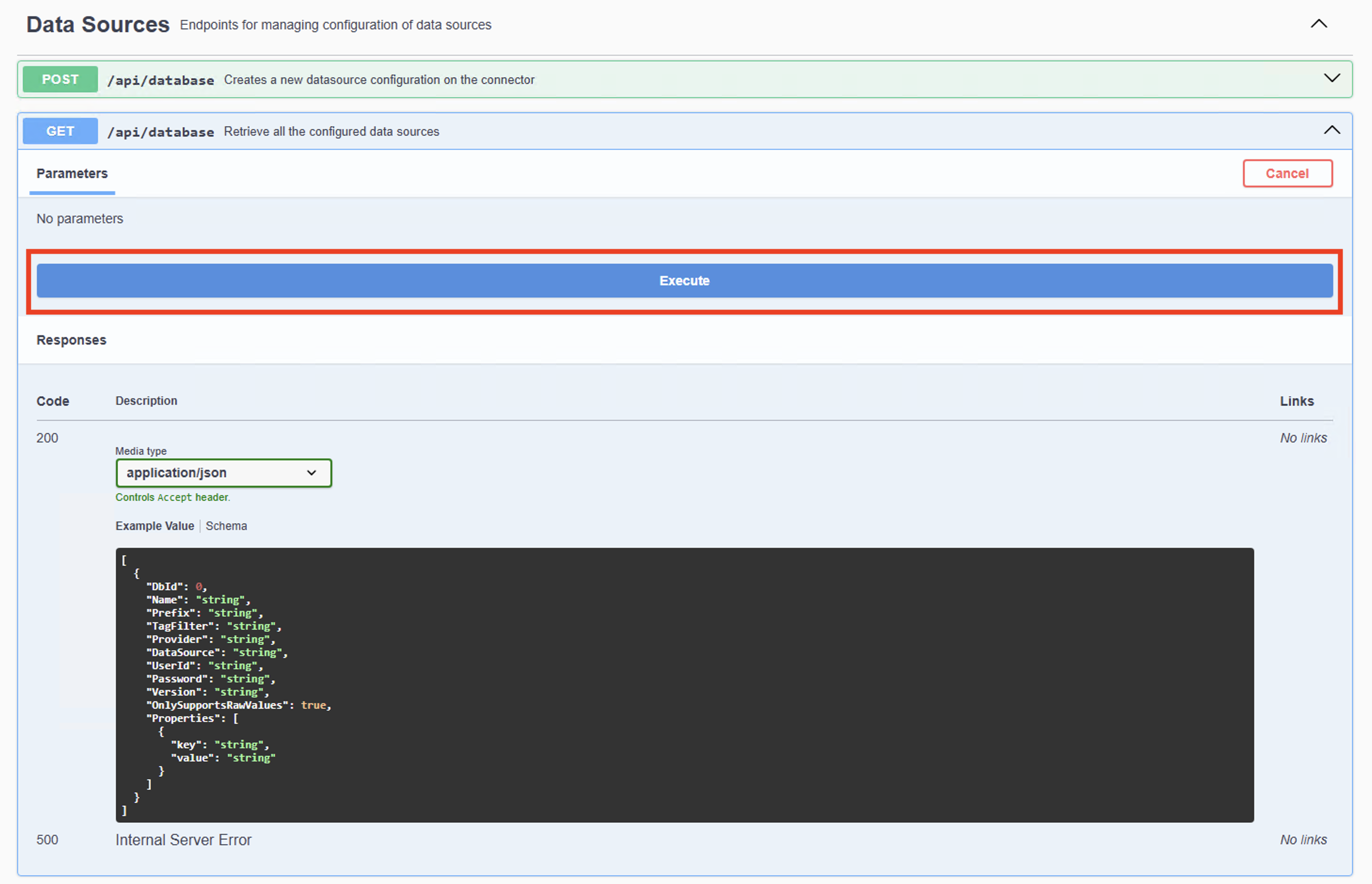Screen dimensions: 1372x884
Task: Click the "Password" line in example JSON
Action: click(211, 678)
